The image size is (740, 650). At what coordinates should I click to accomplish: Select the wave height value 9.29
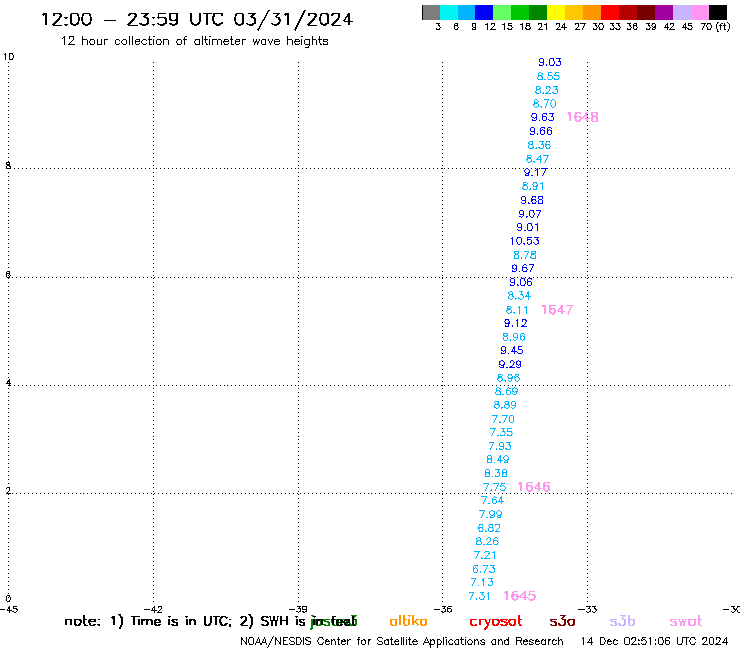(x=510, y=364)
